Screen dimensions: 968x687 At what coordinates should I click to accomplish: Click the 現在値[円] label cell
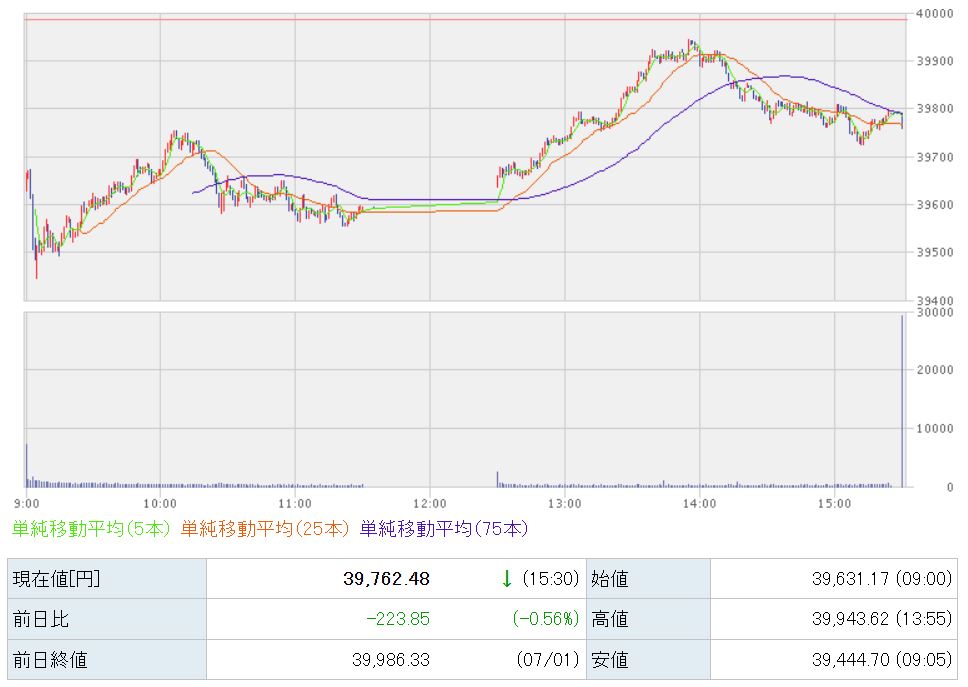click(107, 578)
